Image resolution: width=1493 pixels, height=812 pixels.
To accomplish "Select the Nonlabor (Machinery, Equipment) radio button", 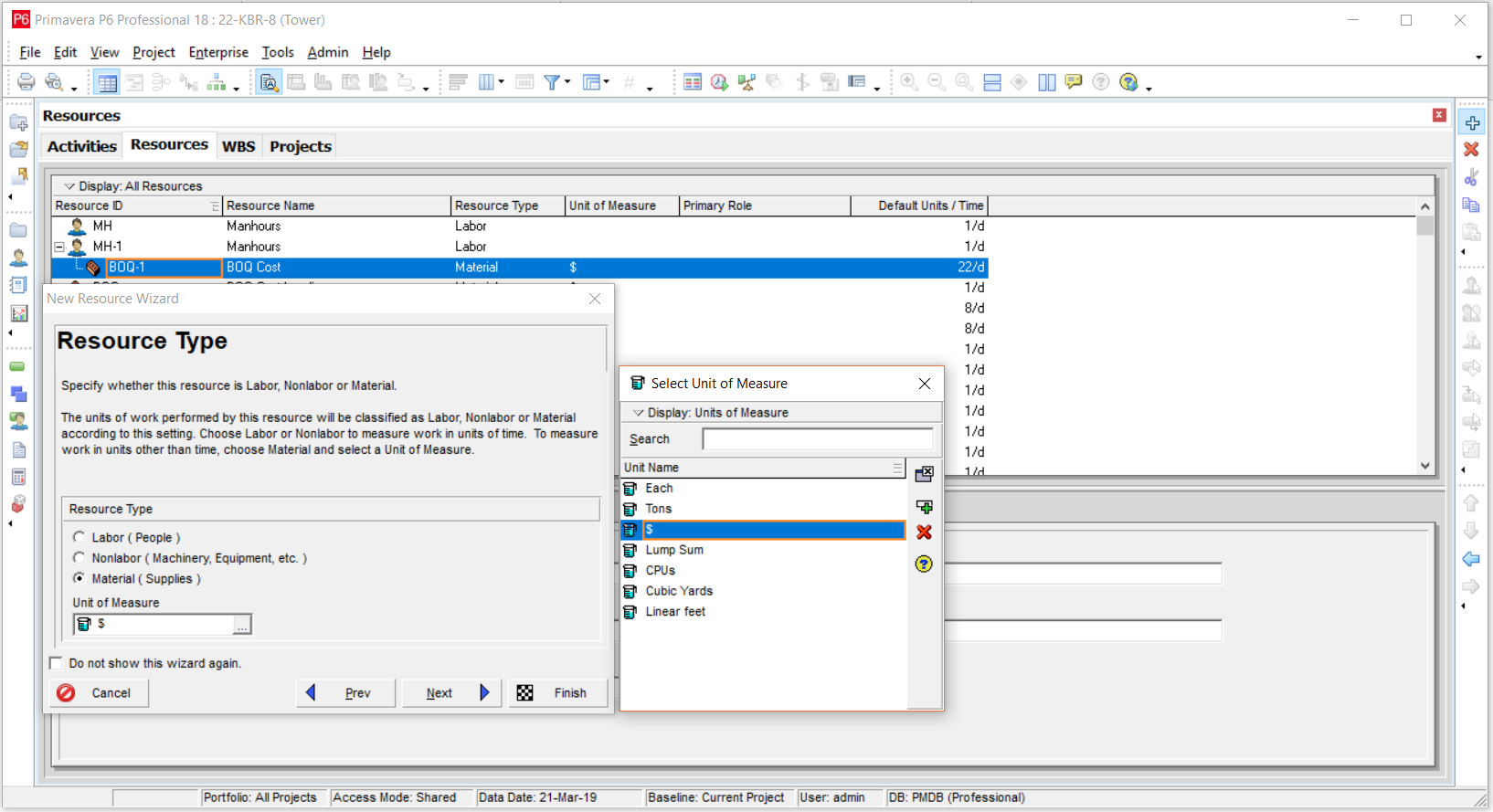I will pyautogui.click(x=79, y=557).
